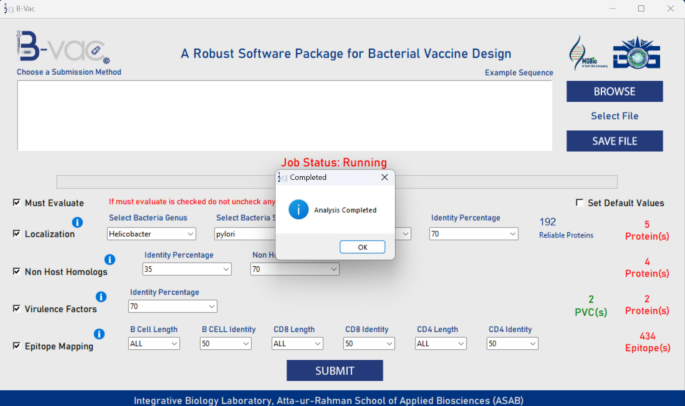Enable the Set Default Values checkbox
The width and height of the screenshot is (685, 406).
click(x=579, y=202)
